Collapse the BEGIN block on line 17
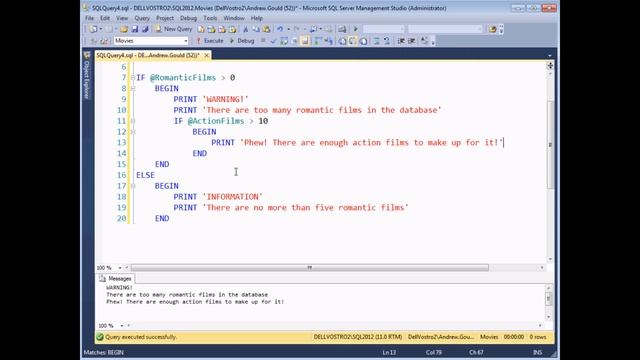Viewport: 640px width, 360px height. pyautogui.click(x=133, y=186)
